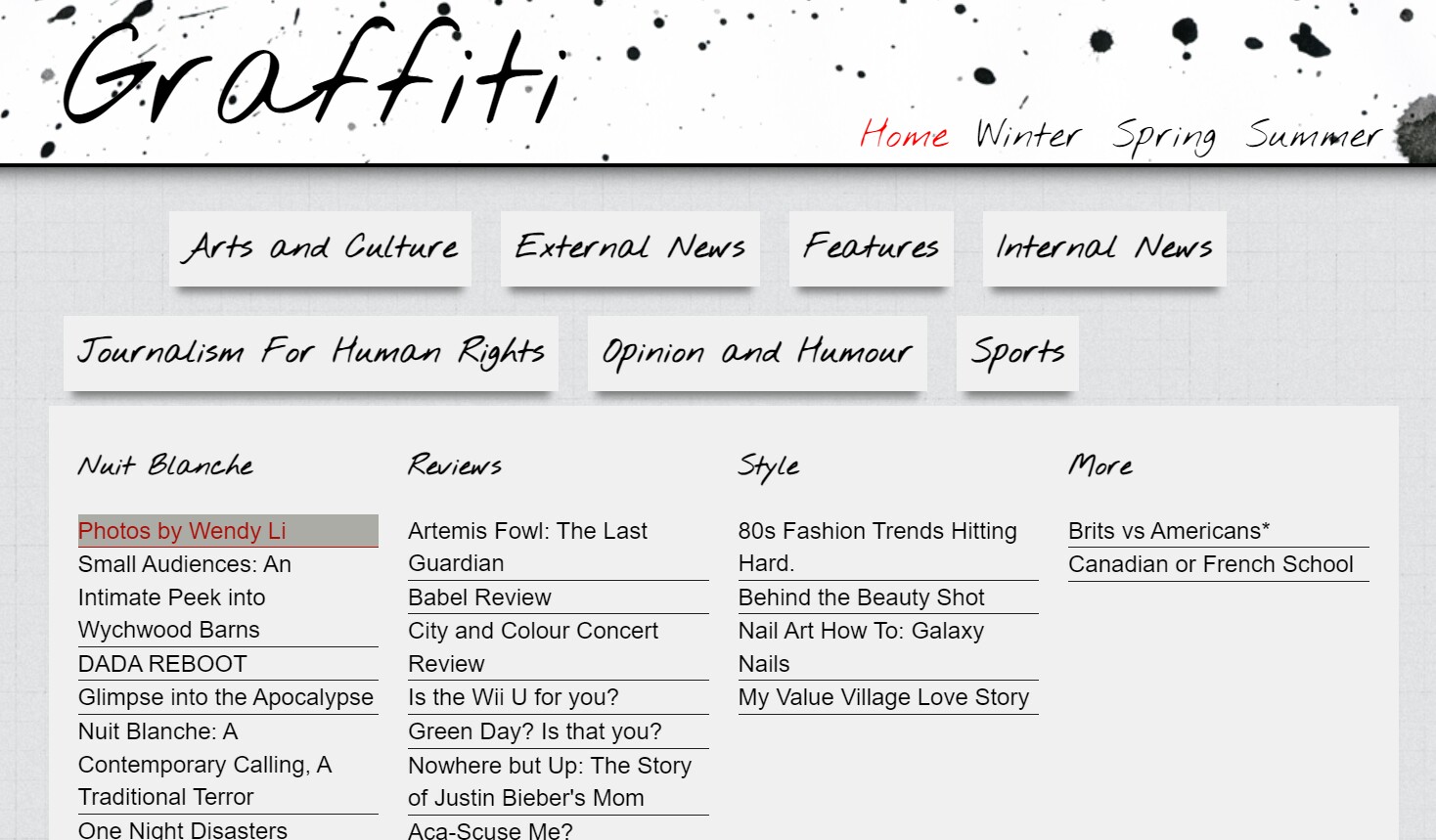
Task: Open Behind the Beauty Shot article
Action: point(861,597)
